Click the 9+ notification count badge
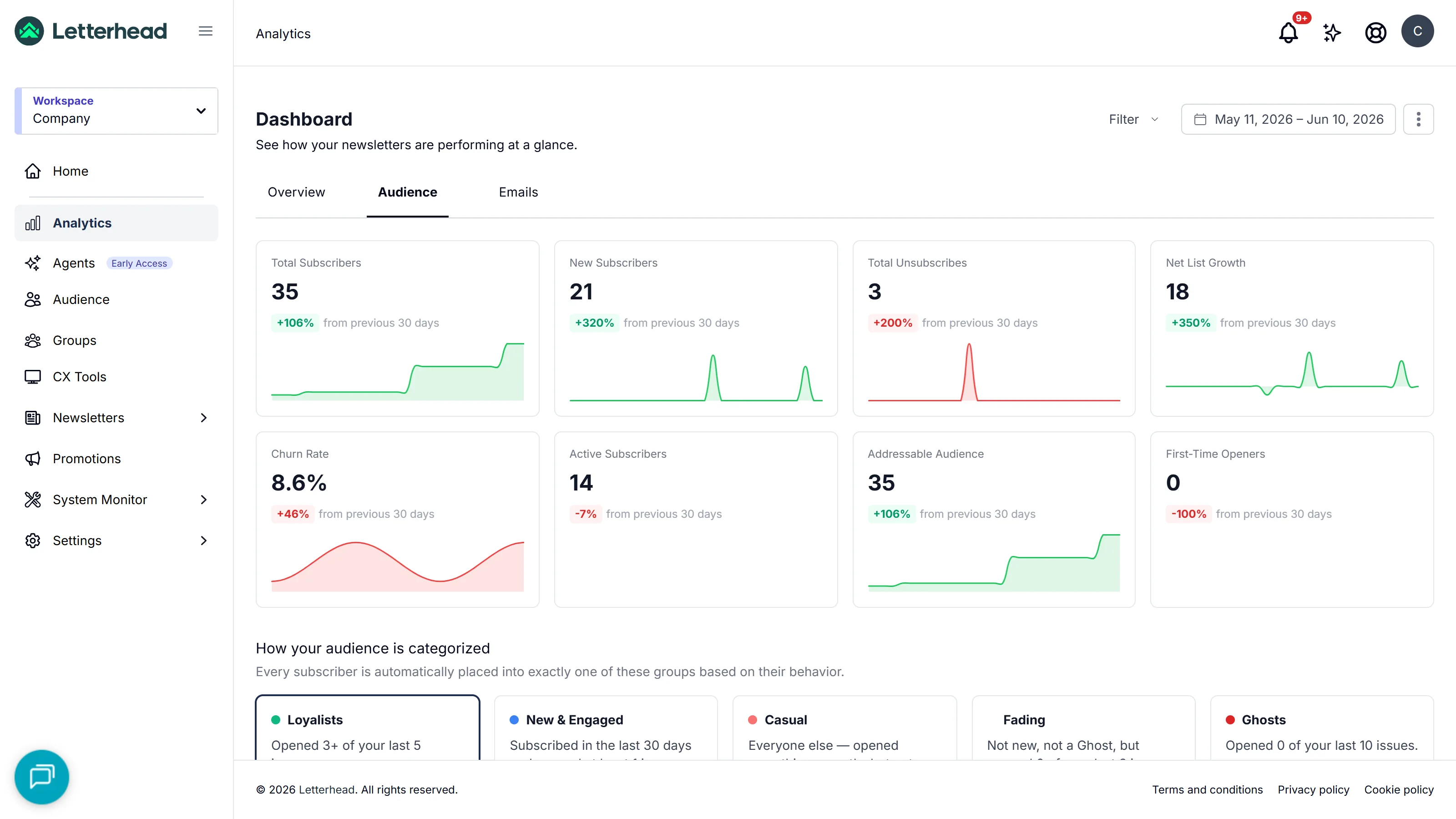This screenshot has width=1456, height=819. [x=1301, y=18]
